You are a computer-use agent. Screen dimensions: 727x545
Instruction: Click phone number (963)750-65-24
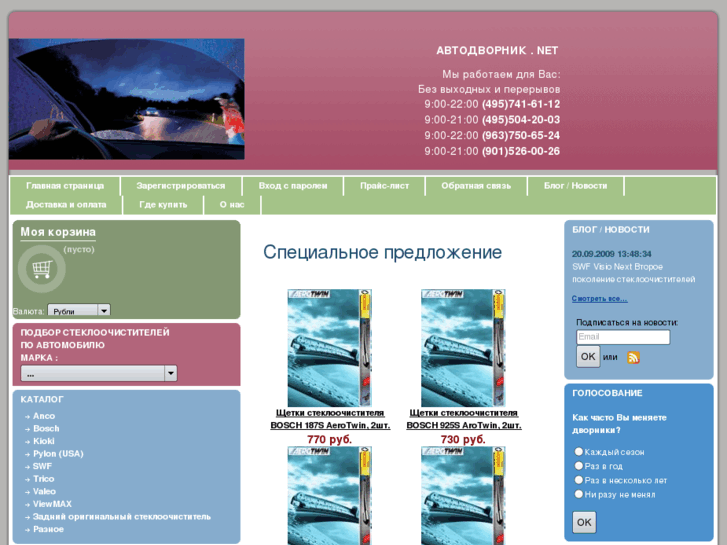tap(521, 135)
